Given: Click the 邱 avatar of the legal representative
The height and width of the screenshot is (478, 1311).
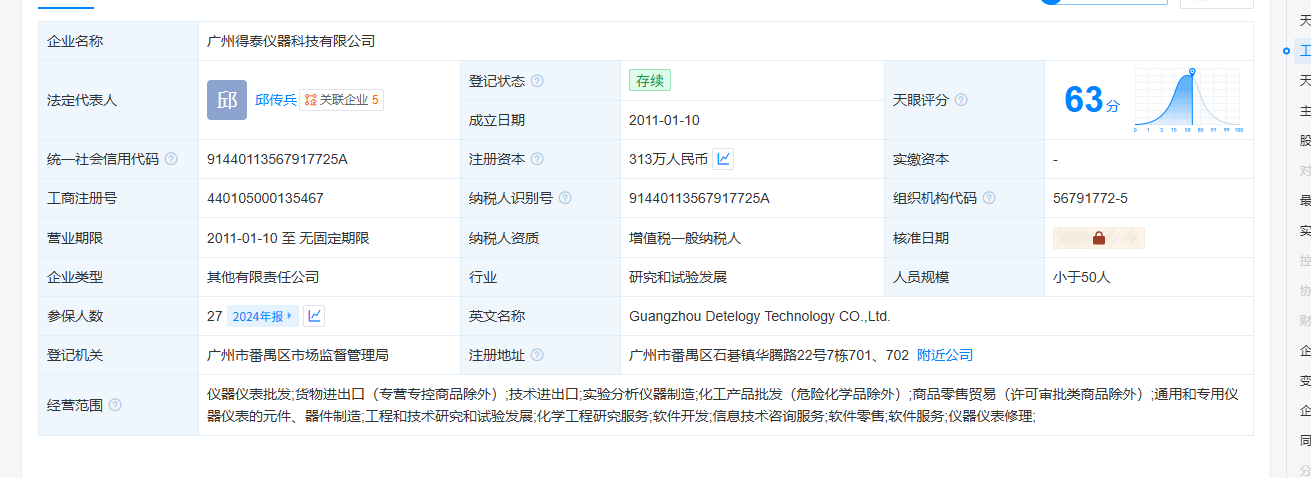Looking at the screenshot, I should pyautogui.click(x=227, y=100).
